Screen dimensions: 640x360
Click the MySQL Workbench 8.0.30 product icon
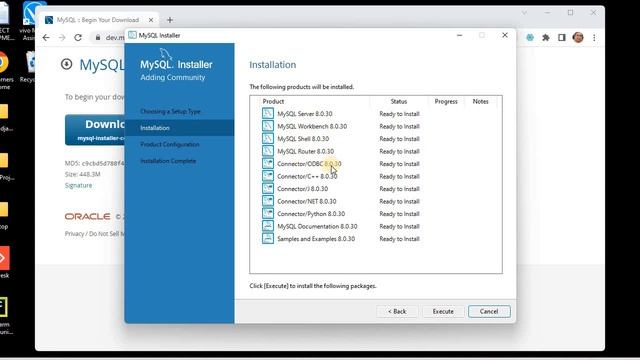(x=268, y=126)
